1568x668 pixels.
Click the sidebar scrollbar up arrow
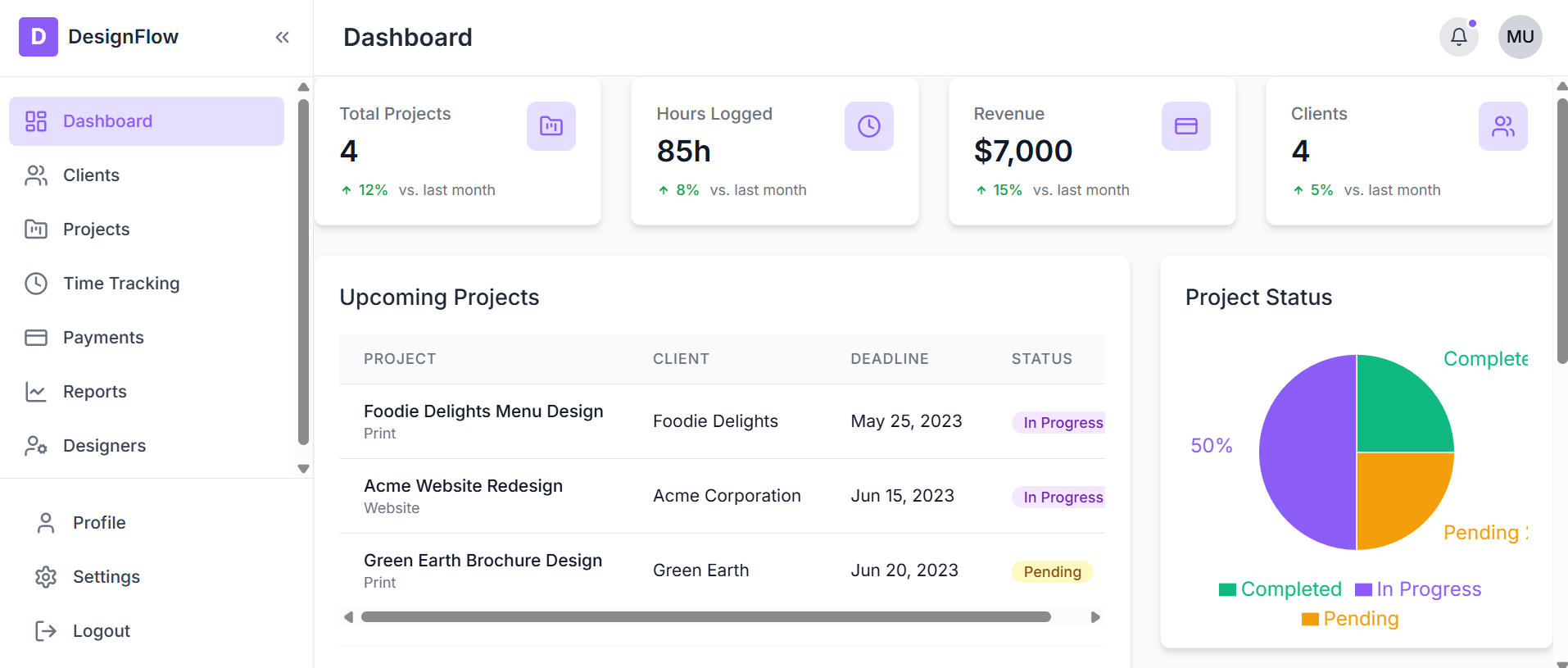click(303, 87)
